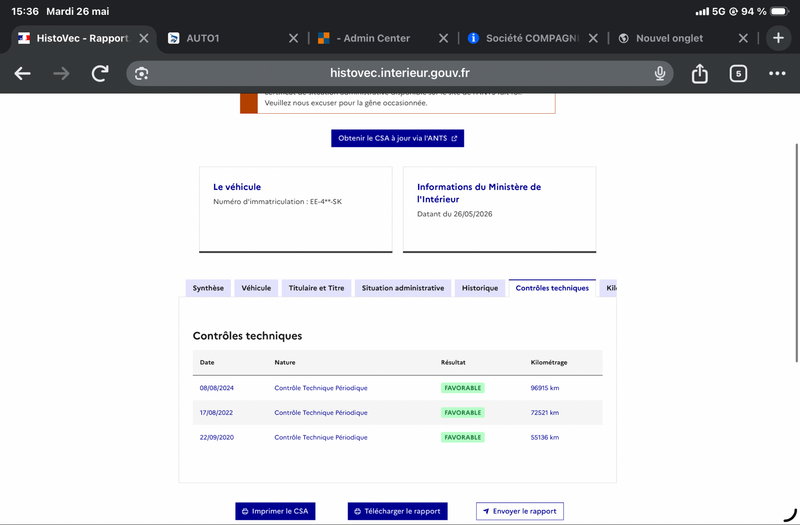Add a new tab with plus button

(778, 38)
